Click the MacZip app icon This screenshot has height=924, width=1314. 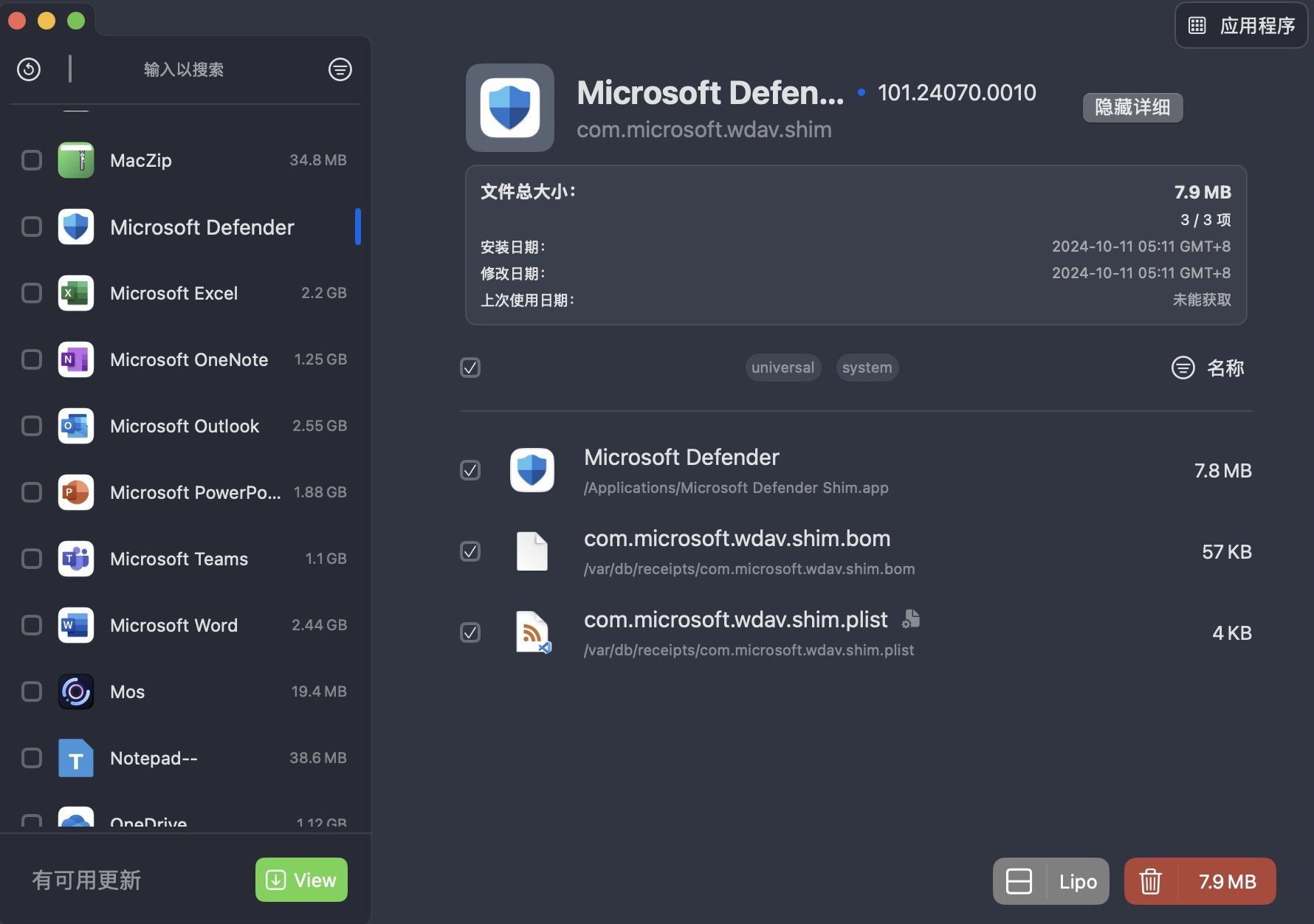(x=76, y=160)
